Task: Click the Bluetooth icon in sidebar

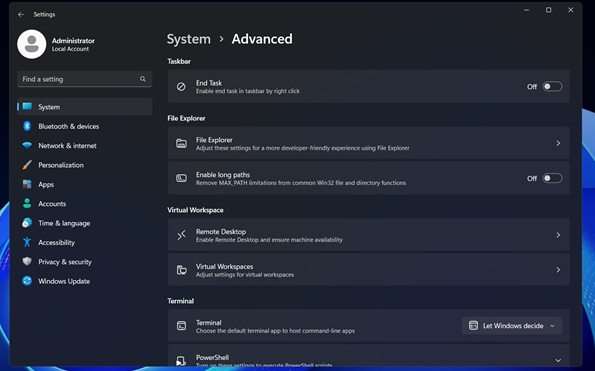Action: tap(27, 126)
